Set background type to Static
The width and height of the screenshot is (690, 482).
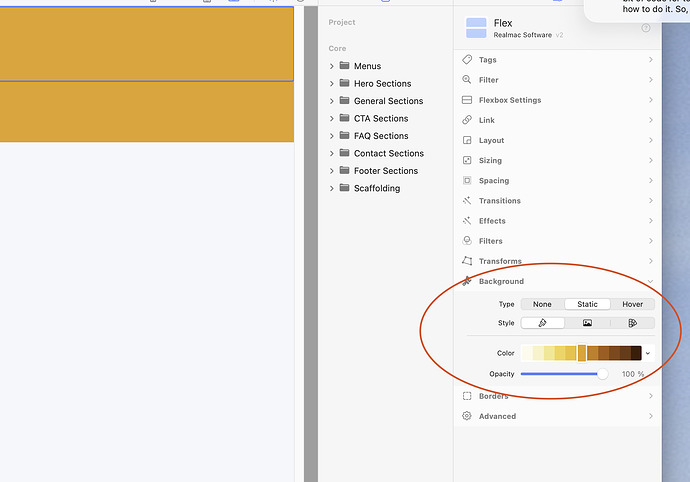[587, 304]
